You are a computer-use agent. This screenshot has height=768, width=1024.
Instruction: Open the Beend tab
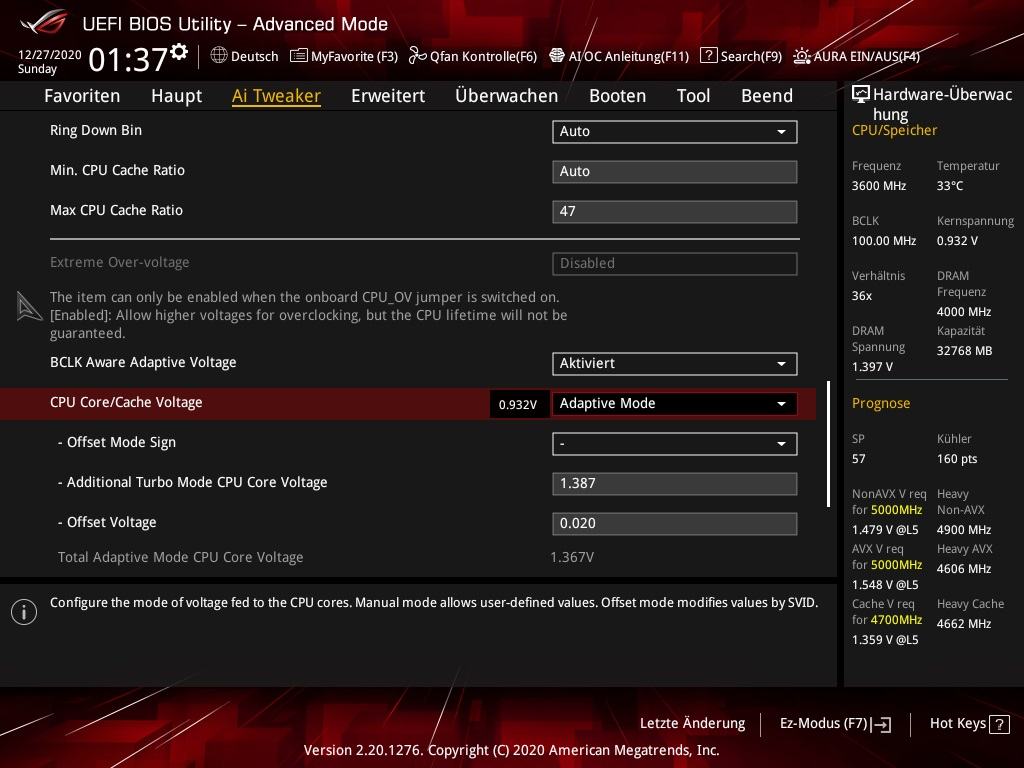coord(767,96)
